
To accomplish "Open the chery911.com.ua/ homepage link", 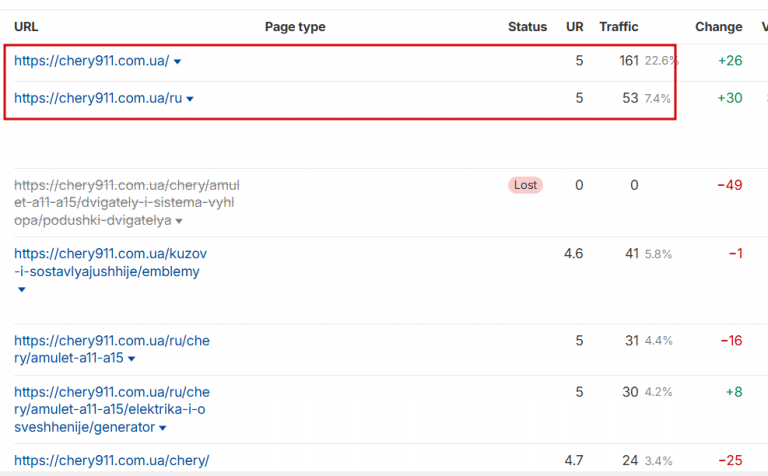I will 91,61.
